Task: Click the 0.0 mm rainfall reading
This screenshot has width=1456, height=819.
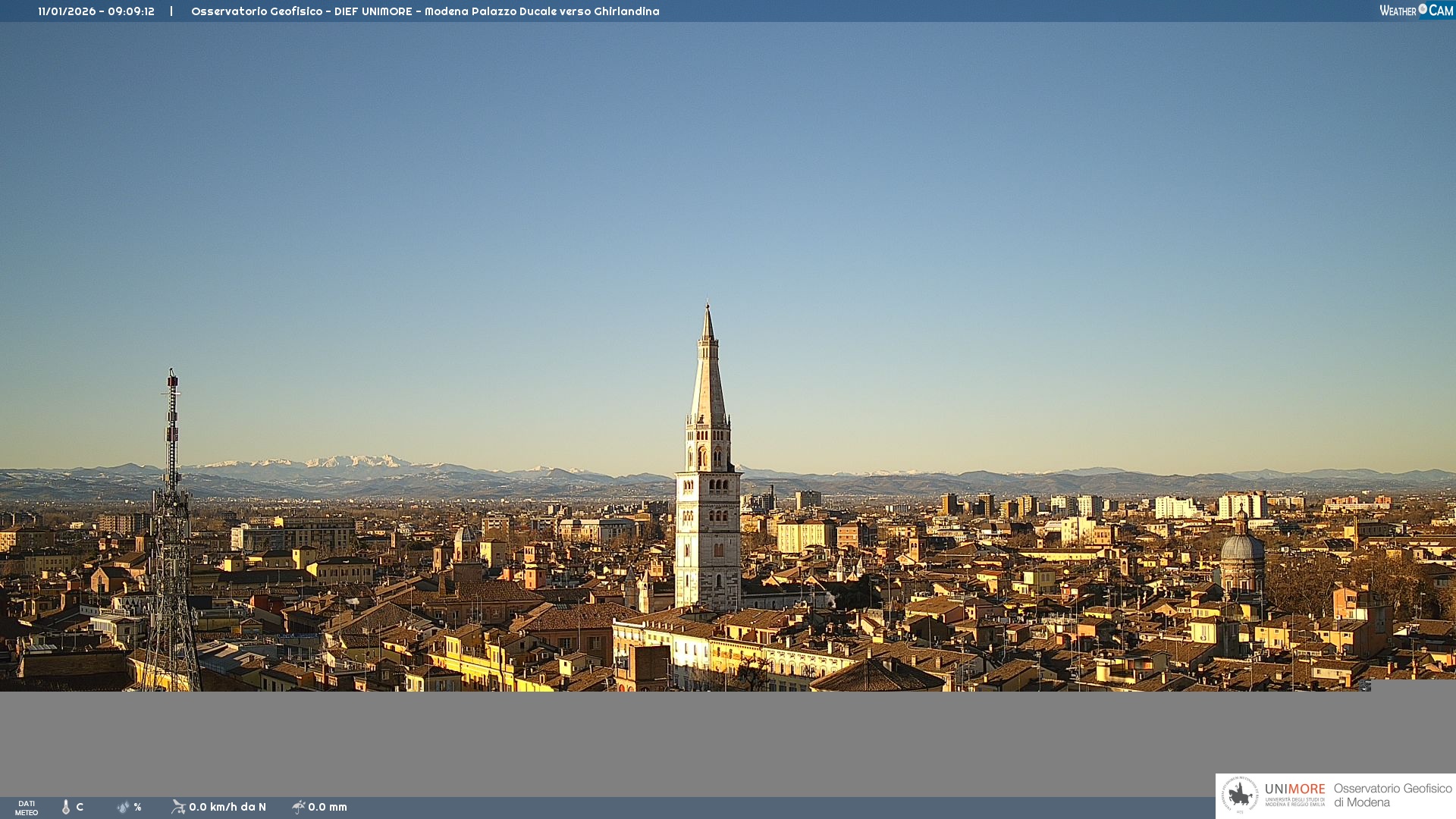Action: coord(328,807)
